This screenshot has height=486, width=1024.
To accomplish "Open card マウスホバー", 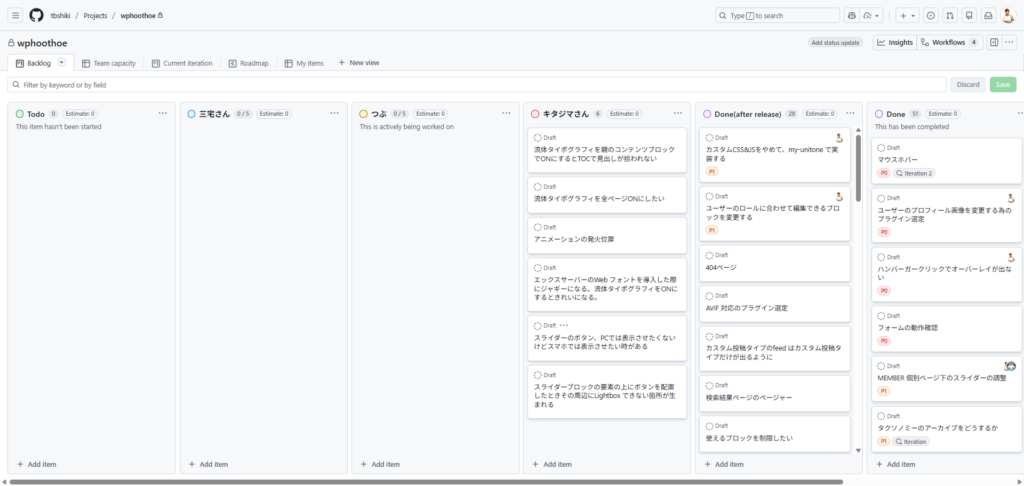I will [897, 159].
